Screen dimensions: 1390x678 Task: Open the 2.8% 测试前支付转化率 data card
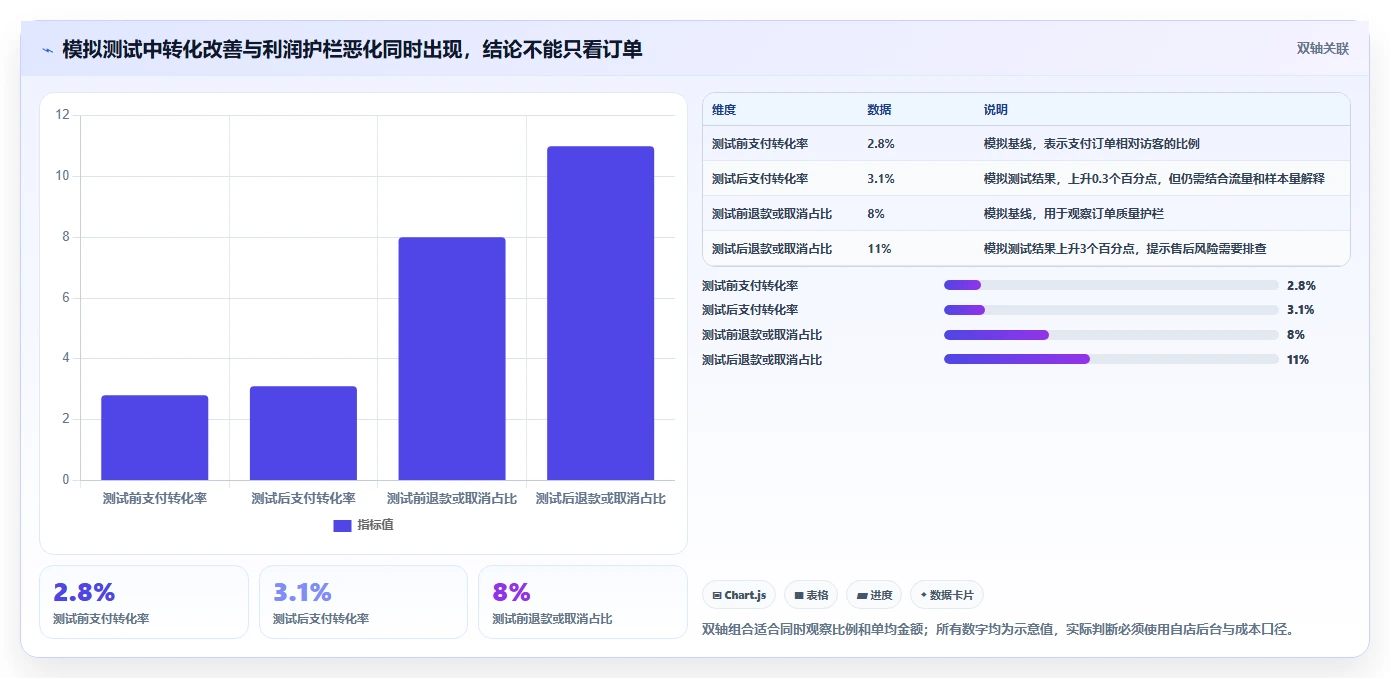coord(144,602)
